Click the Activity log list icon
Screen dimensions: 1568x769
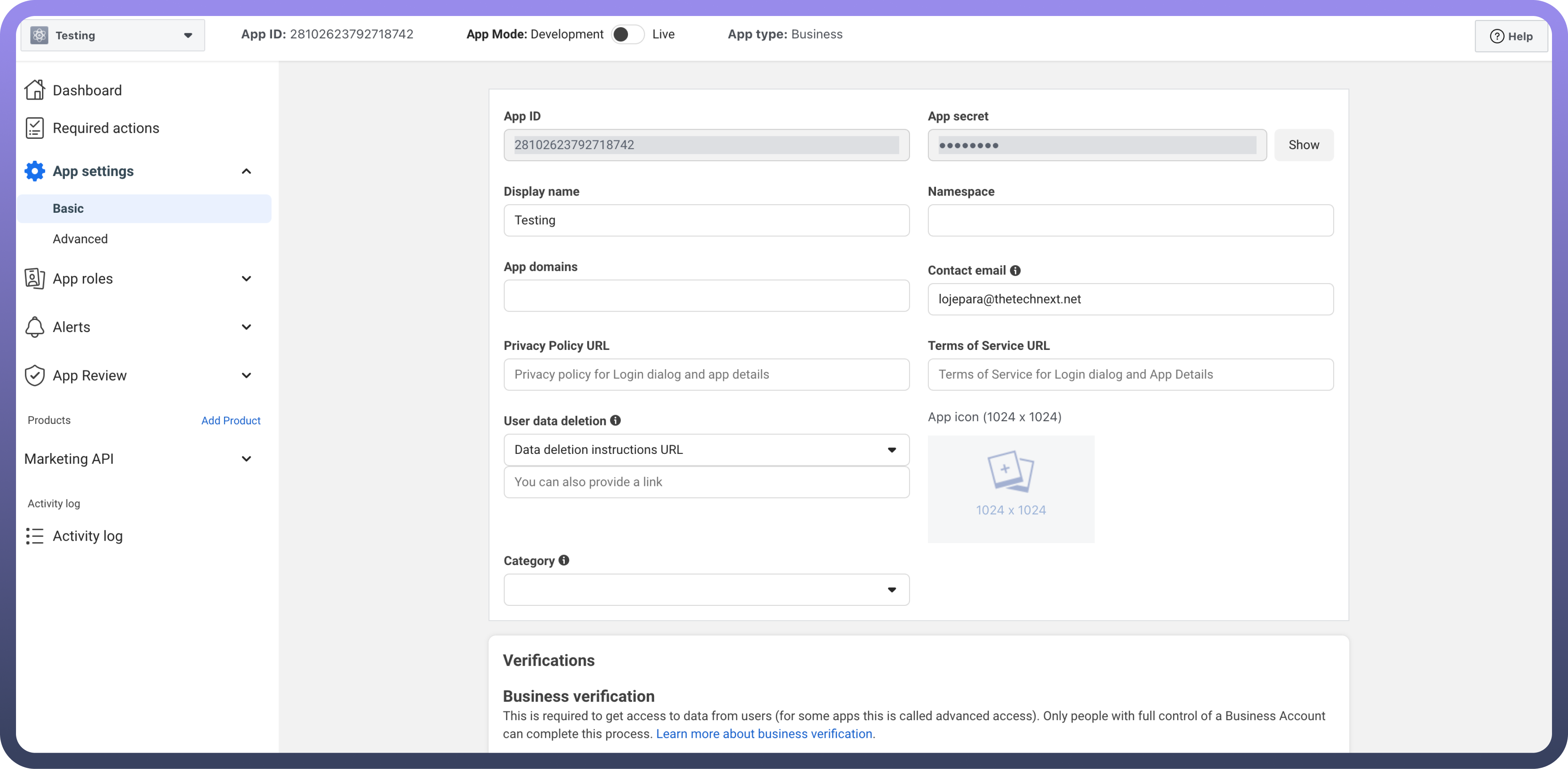[x=35, y=536]
